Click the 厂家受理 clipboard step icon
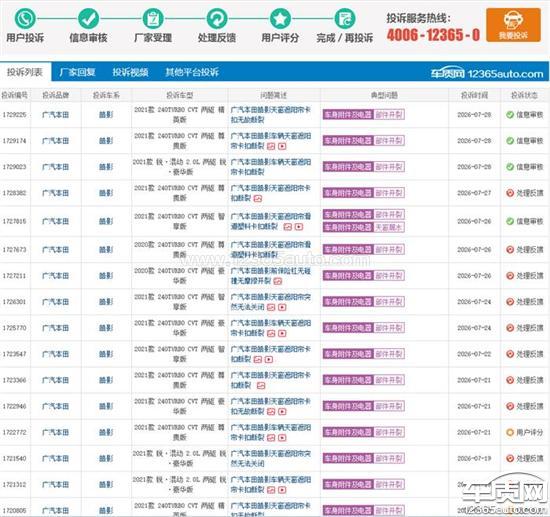This screenshot has width=550, height=517. tap(153, 19)
